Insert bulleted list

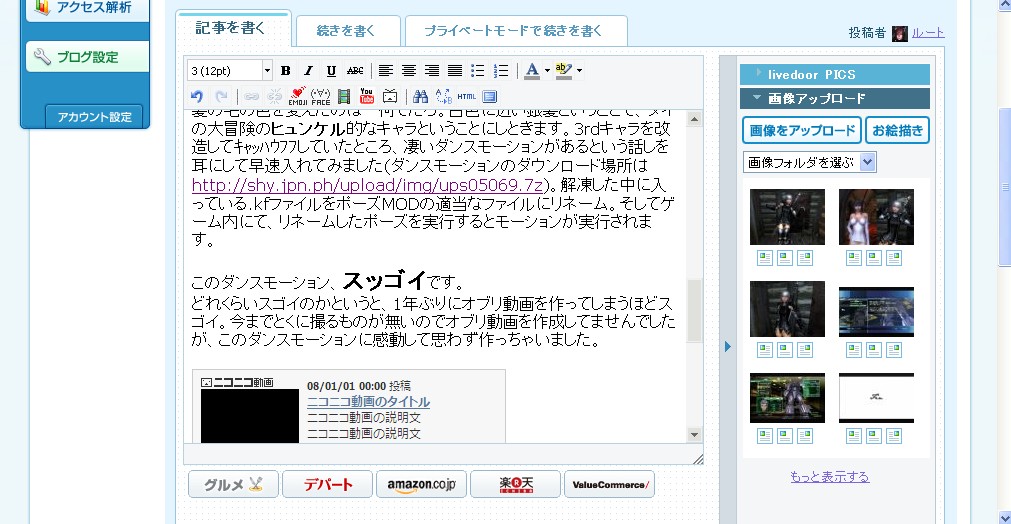click(477, 70)
